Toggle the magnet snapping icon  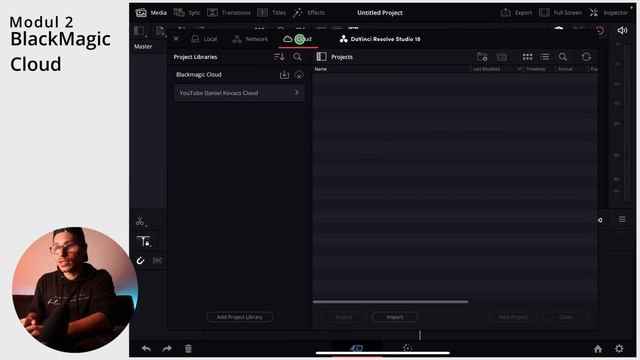click(140, 260)
